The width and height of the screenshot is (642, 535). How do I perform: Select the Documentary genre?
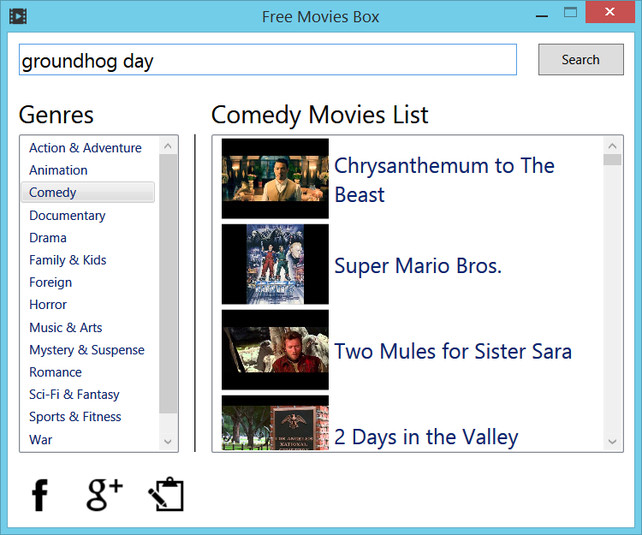67,215
